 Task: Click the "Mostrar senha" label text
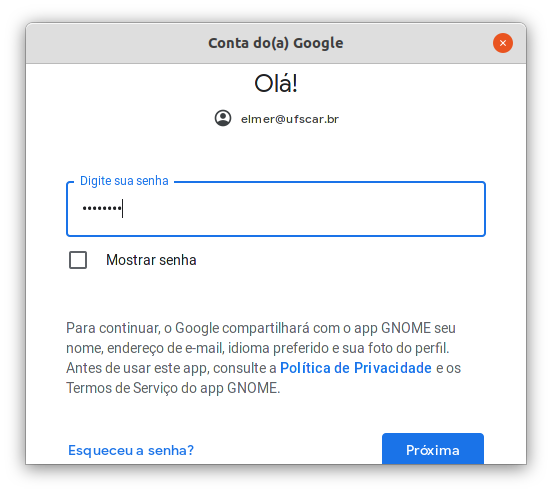[151, 260]
